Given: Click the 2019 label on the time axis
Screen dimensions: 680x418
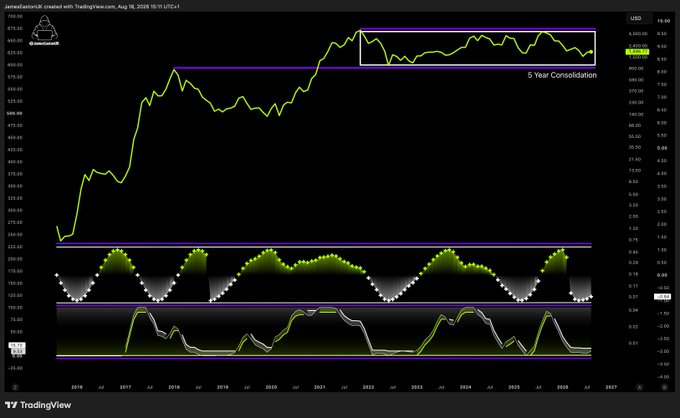Looking at the screenshot, I should click(222, 387).
